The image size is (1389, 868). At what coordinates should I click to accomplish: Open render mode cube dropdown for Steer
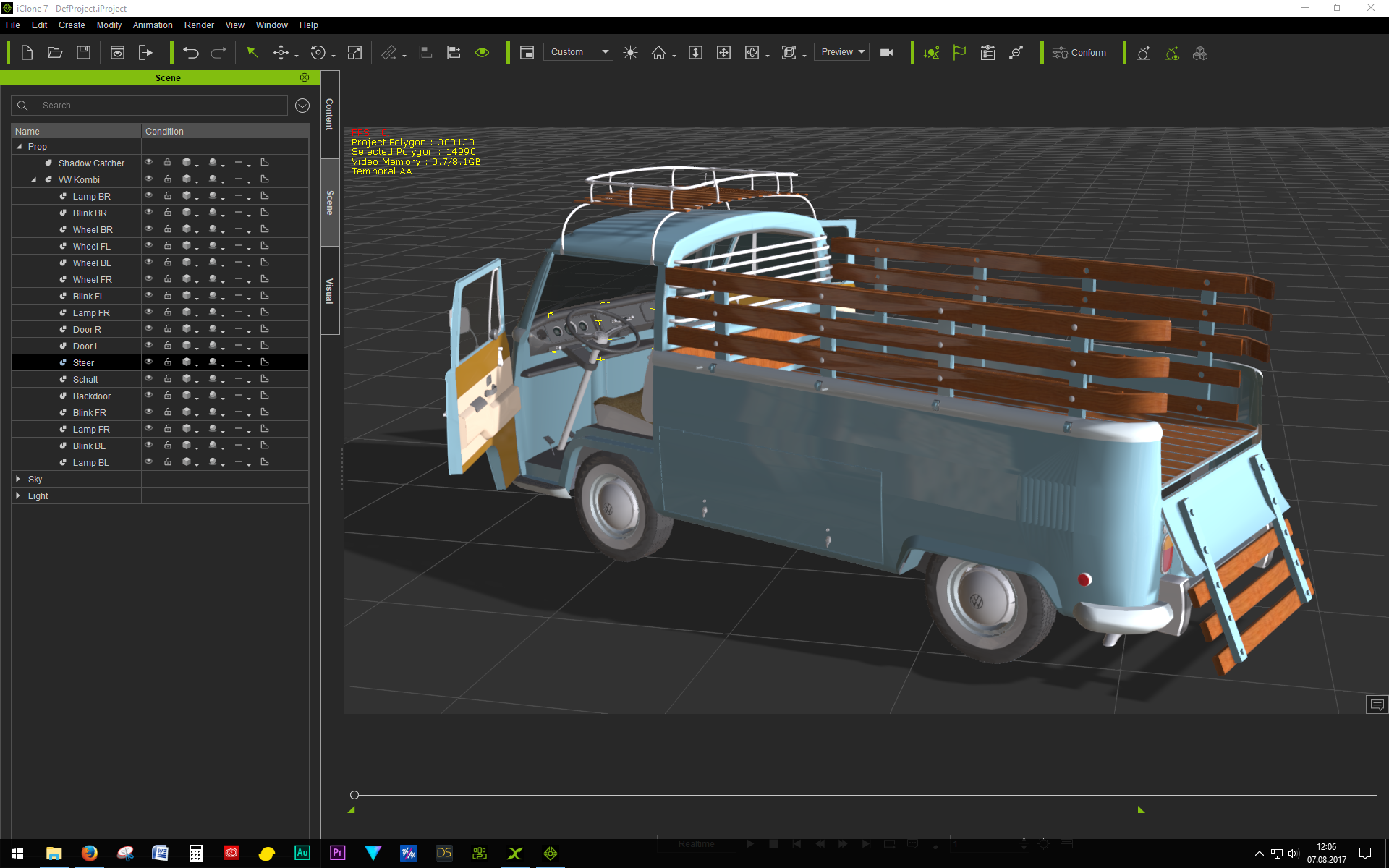pyautogui.click(x=190, y=362)
